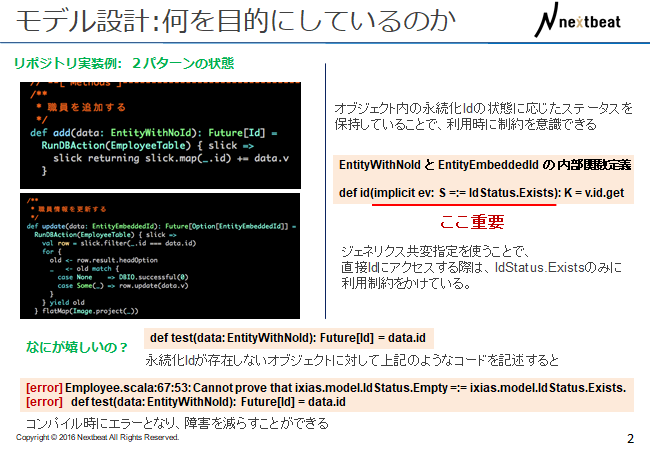Click the heading EntityWithNoId と EntityEmbeddedId の内部関数定義
The height and width of the screenshot is (450, 650).
pos(485,165)
